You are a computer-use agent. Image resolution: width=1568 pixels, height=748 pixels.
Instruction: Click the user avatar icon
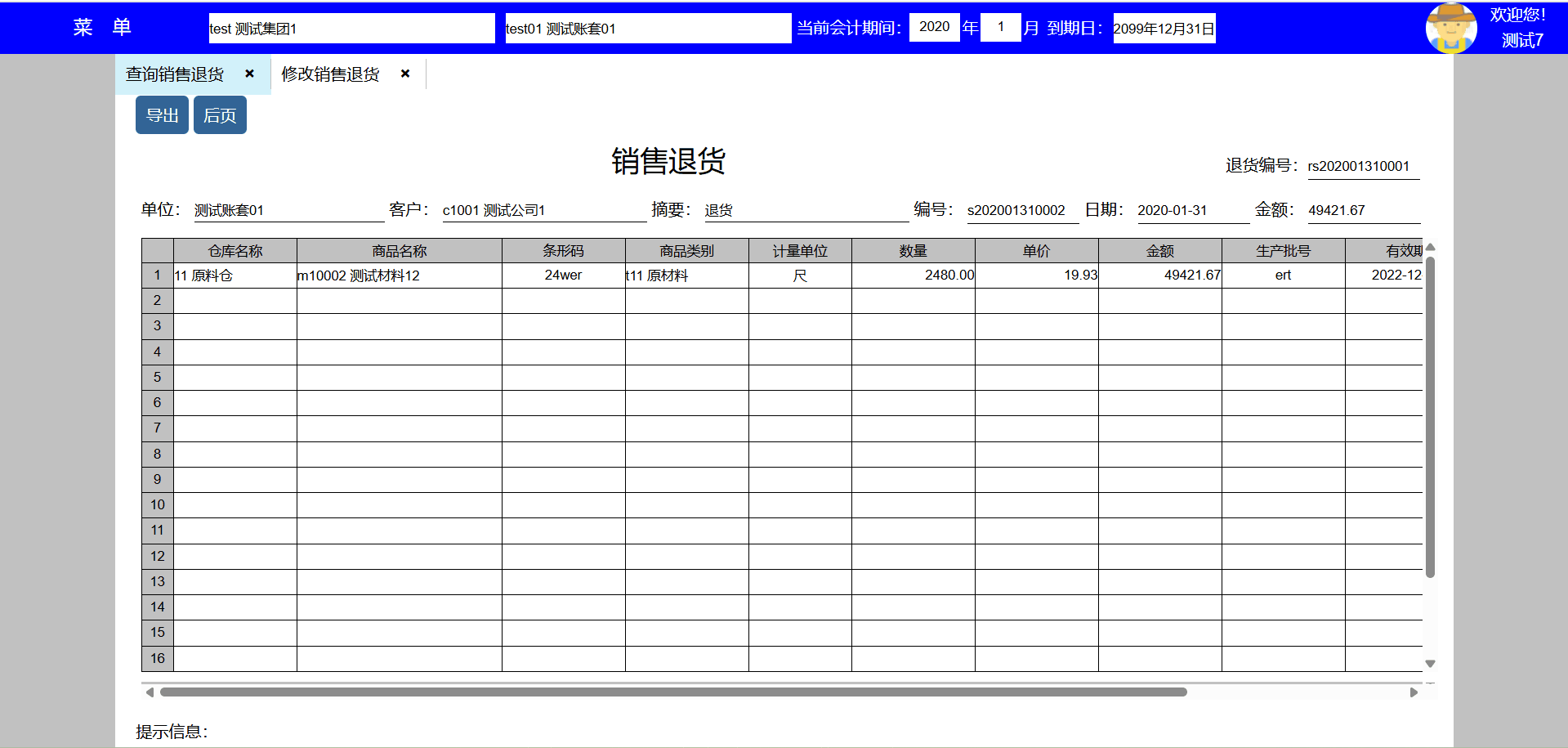(1450, 28)
